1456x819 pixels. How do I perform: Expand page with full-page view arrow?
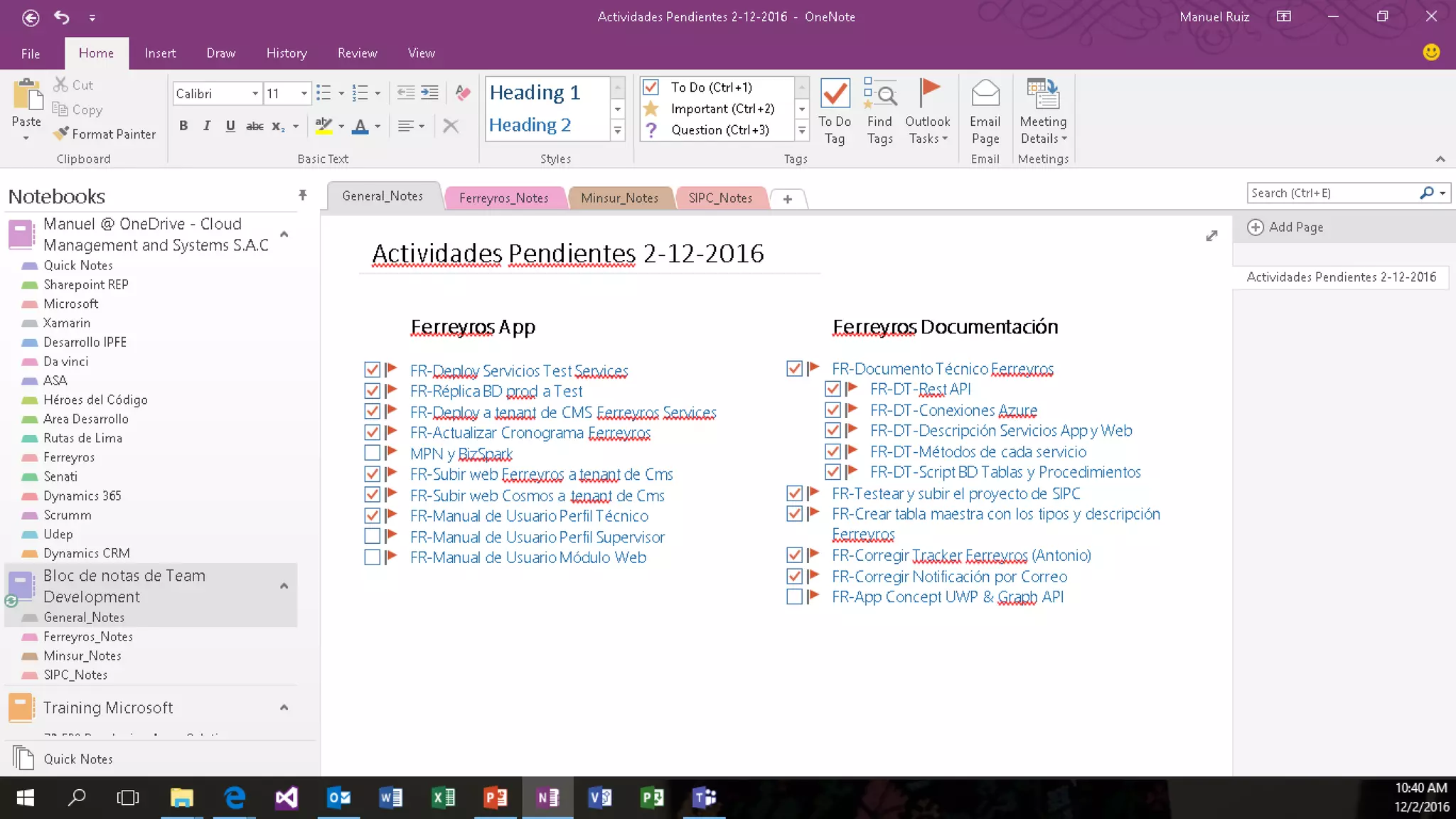pos(1211,235)
